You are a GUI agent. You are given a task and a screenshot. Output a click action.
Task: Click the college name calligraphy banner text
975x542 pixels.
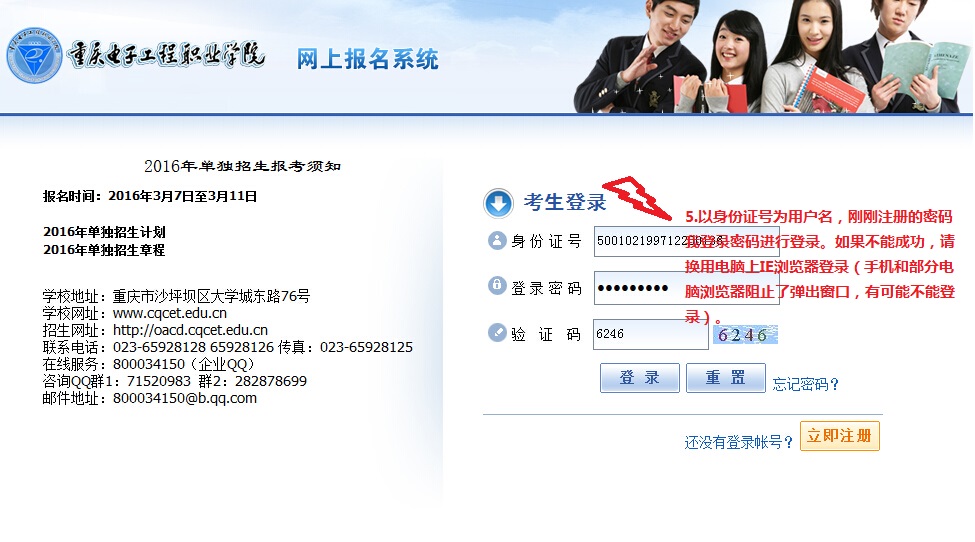[166, 55]
